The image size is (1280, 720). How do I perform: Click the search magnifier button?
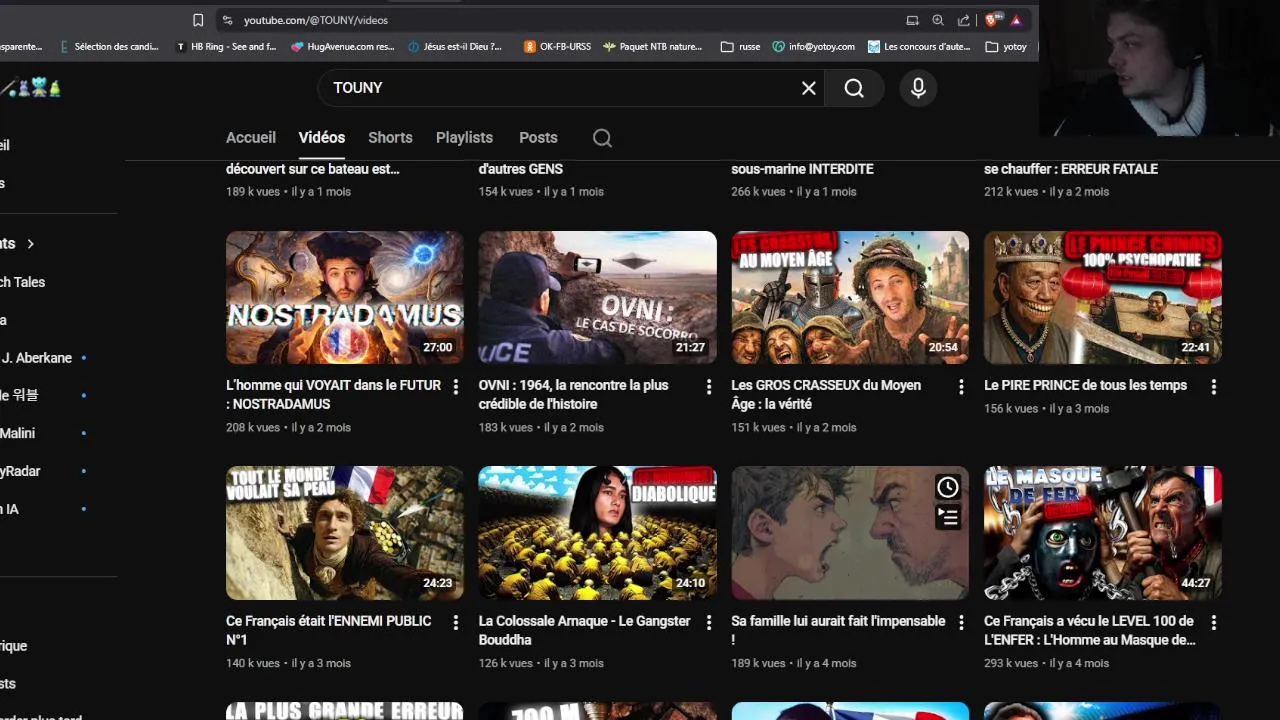click(854, 88)
